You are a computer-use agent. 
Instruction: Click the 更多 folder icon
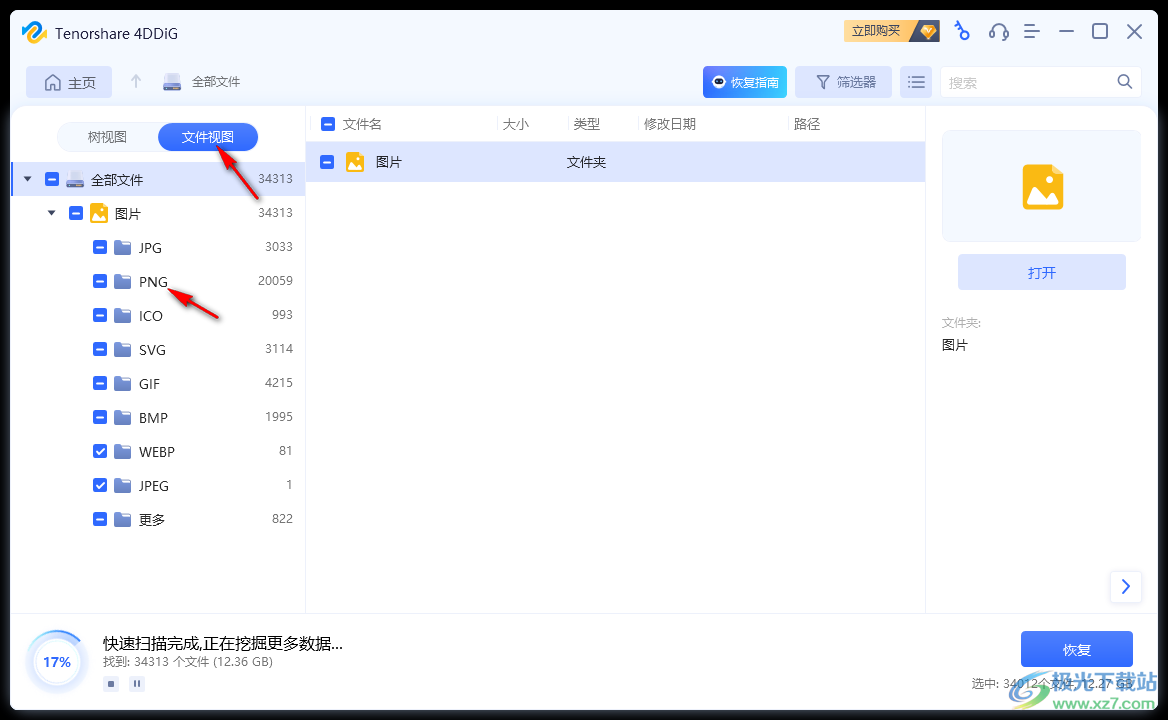pyautogui.click(x=123, y=519)
